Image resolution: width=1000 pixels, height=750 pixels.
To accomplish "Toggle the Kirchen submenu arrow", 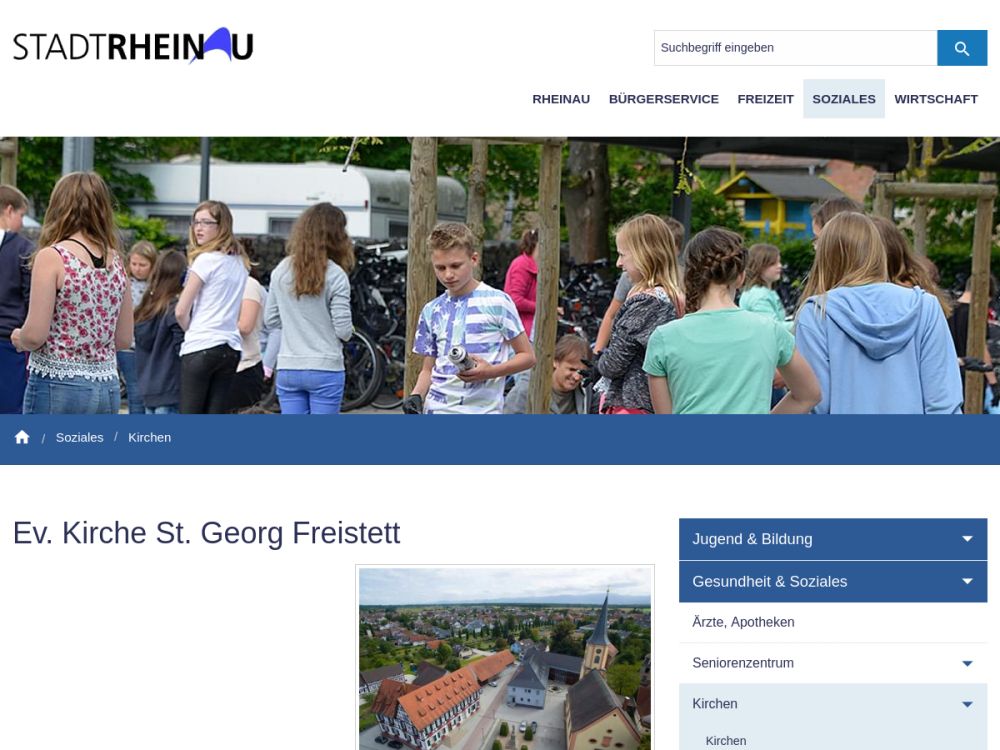I will [x=967, y=704].
